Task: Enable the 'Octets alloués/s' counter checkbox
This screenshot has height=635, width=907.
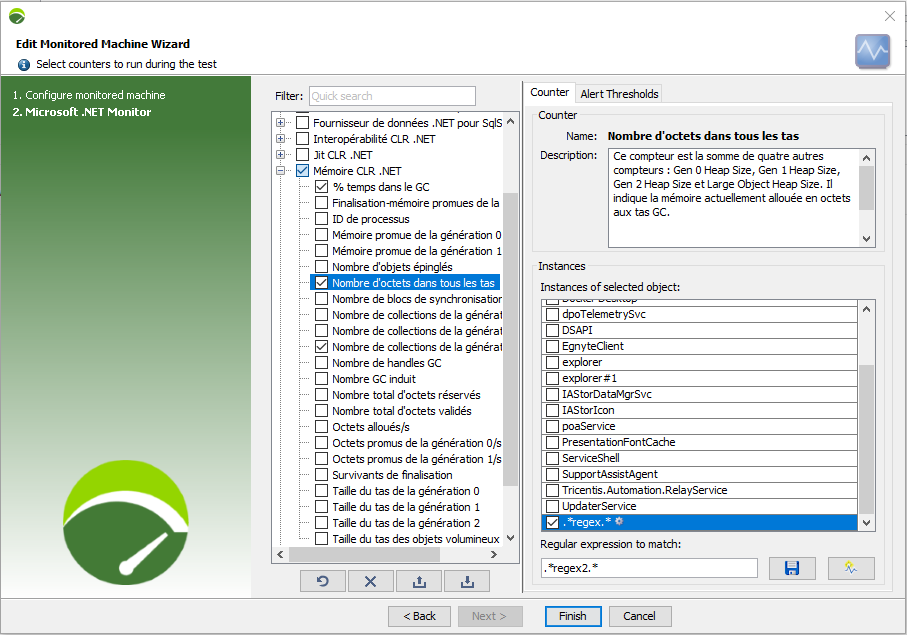Action: tap(322, 427)
